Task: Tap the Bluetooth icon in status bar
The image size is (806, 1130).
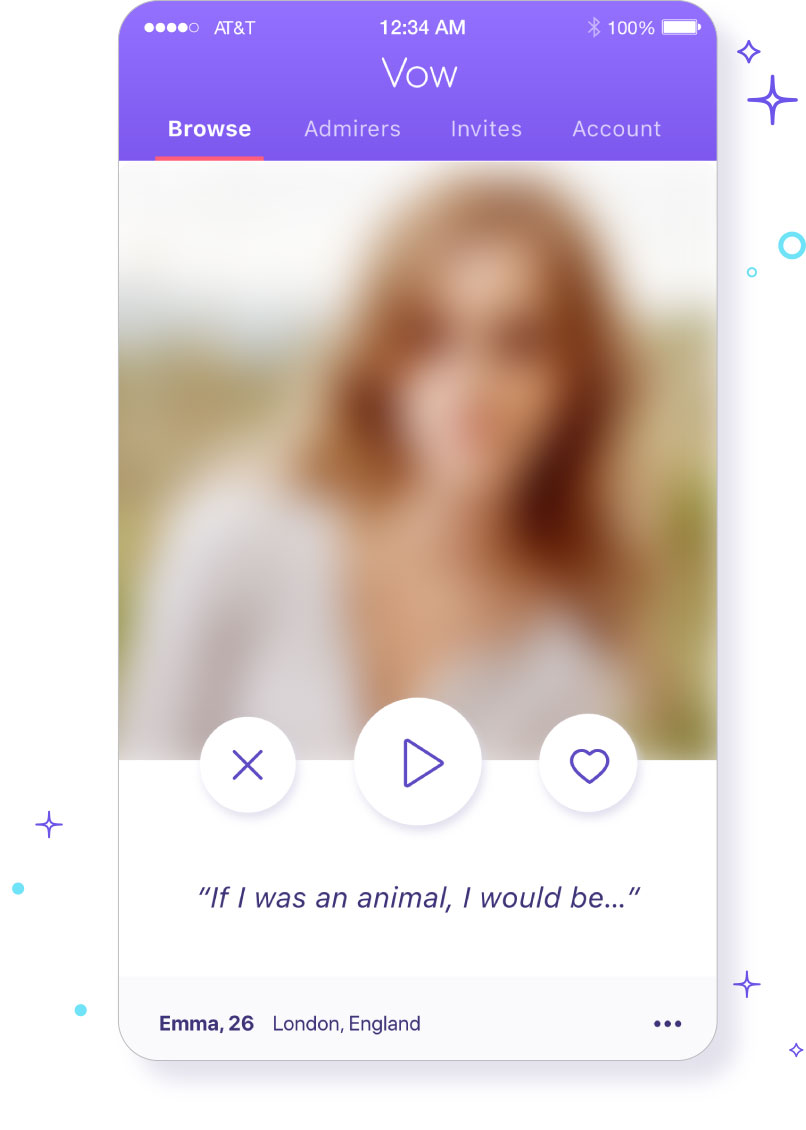Action: click(x=593, y=27)
